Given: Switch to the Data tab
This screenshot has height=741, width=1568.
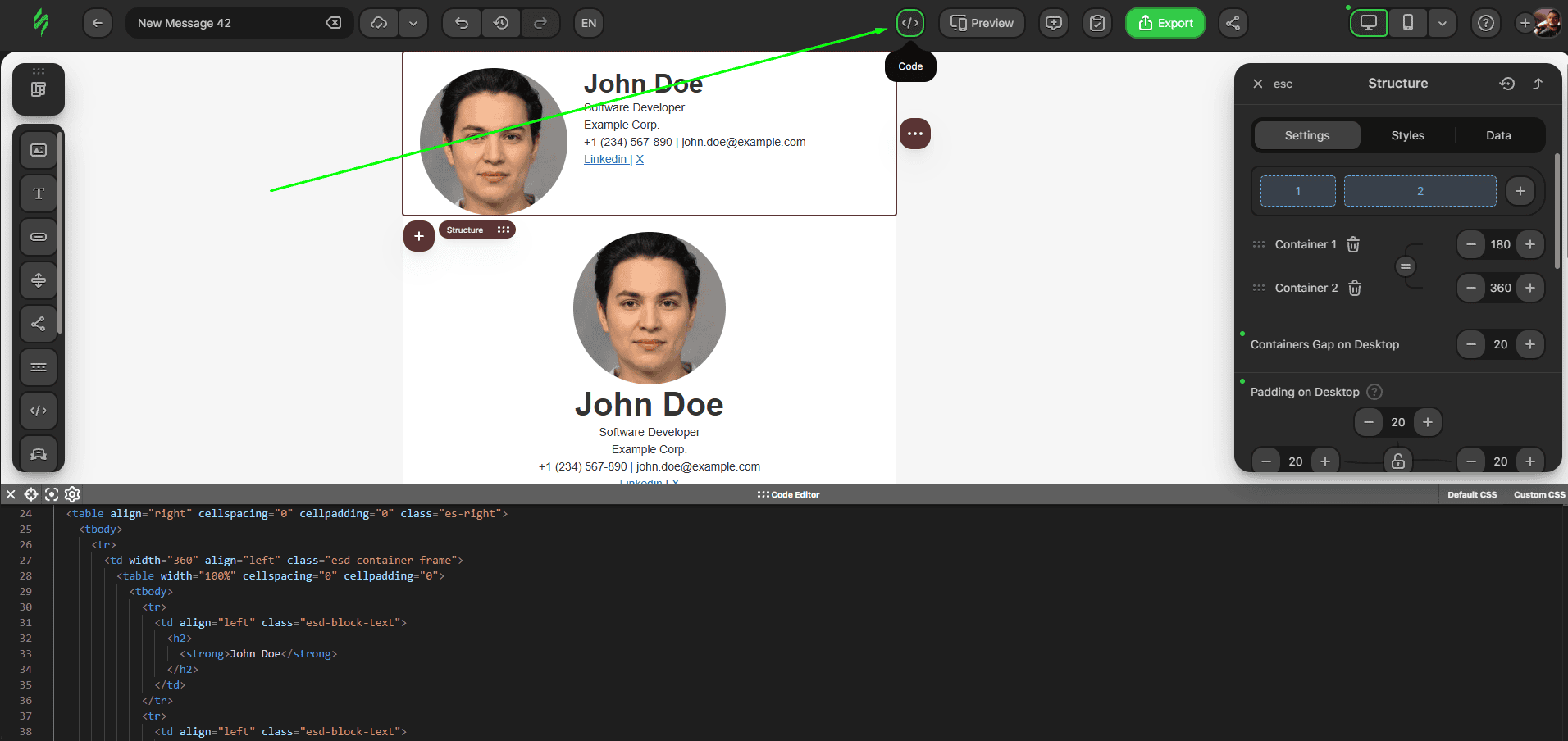Looking at the screenshot, I should pyautogui.click(x=1498, y=135).
